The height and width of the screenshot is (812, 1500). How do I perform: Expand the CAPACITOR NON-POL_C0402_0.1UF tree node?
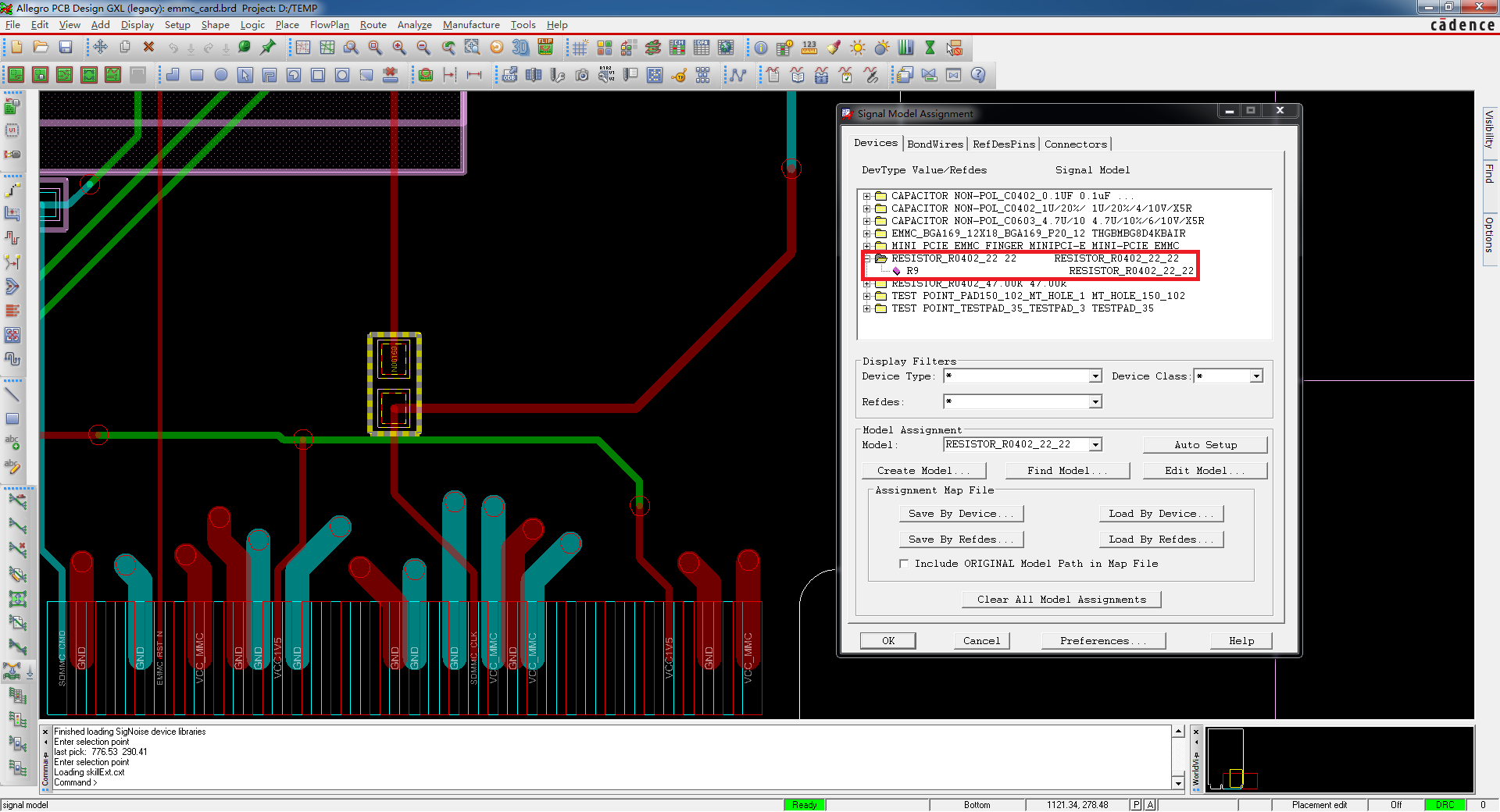[866, 196]
